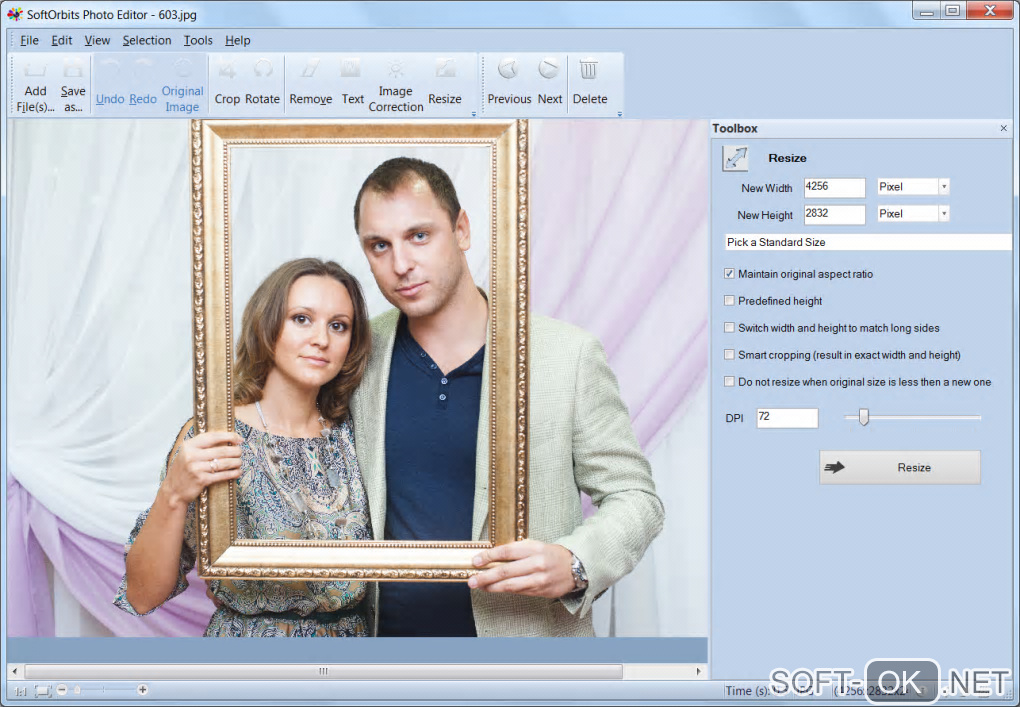Click the DPI value field
The height and width of the screenshot is (707, 1020).
coord(787,418)
